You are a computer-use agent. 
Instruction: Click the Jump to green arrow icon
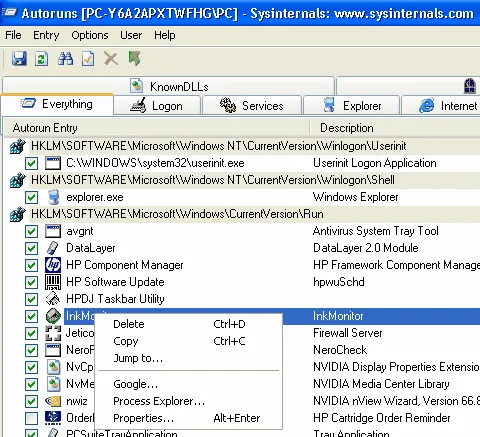(x=134, y=59)
